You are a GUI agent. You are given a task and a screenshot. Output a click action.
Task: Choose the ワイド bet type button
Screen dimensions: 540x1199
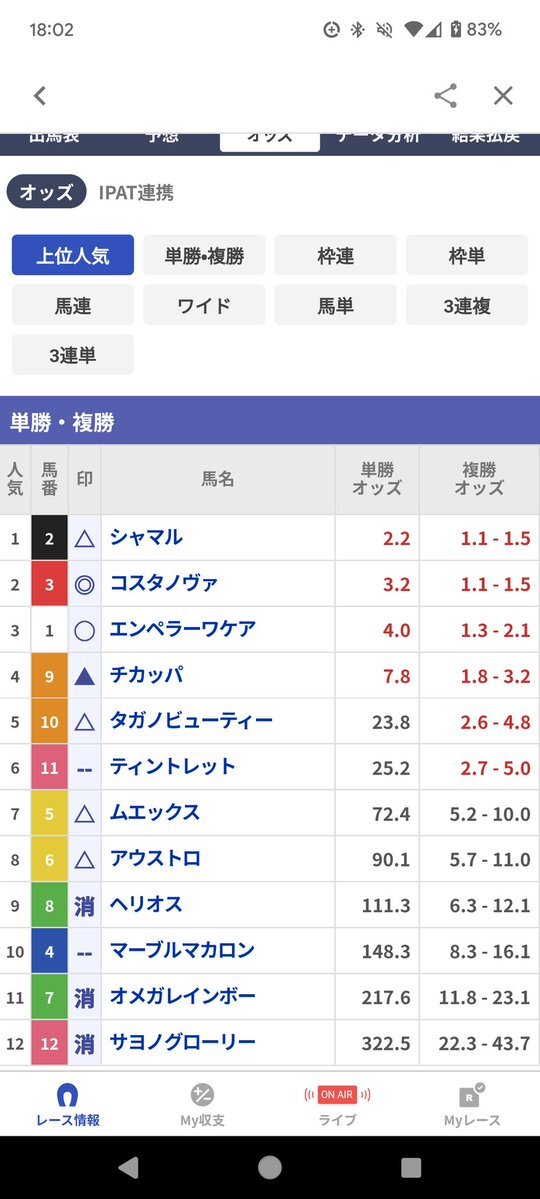pos(204,305)
